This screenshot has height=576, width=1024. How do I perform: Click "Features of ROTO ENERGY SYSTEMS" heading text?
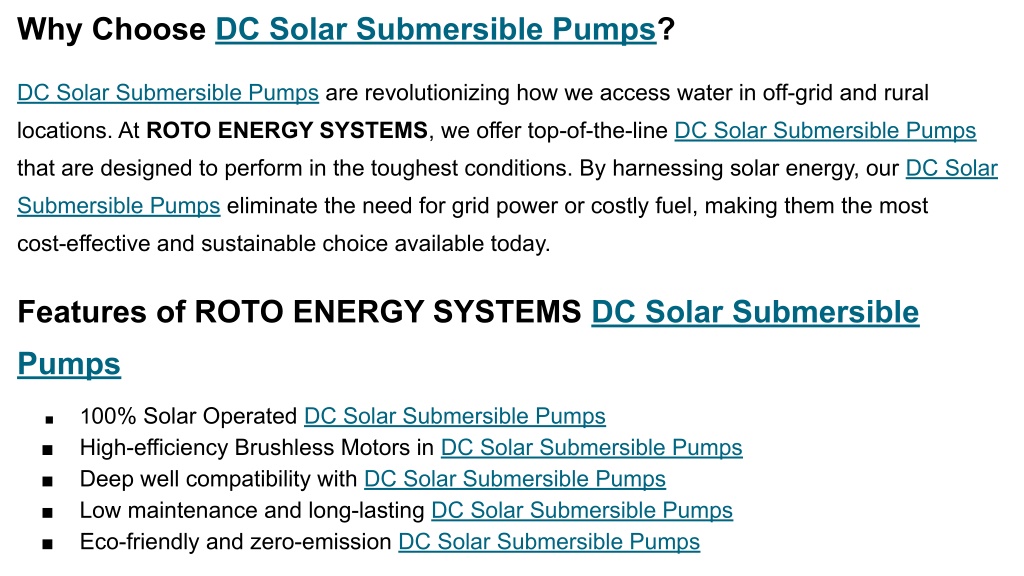[299, 312]
